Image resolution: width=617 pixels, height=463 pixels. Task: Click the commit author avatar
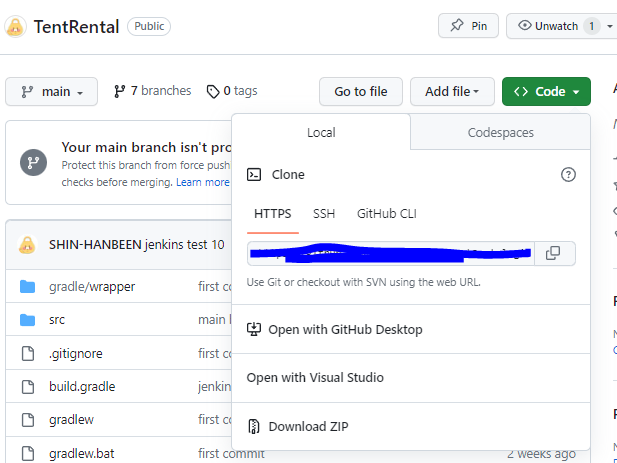point(27,245)
